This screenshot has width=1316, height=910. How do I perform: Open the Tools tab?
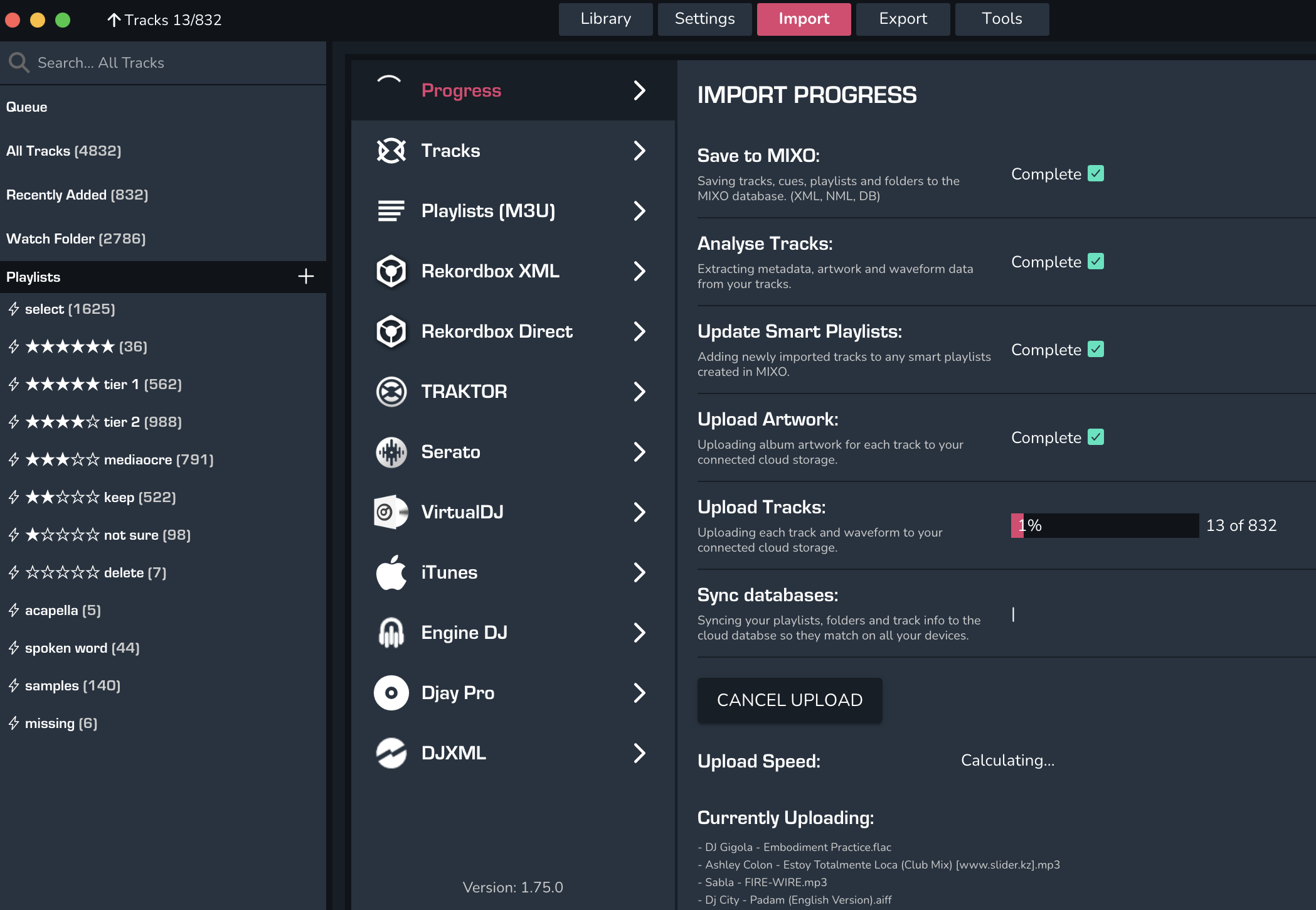coord(1002,19)
